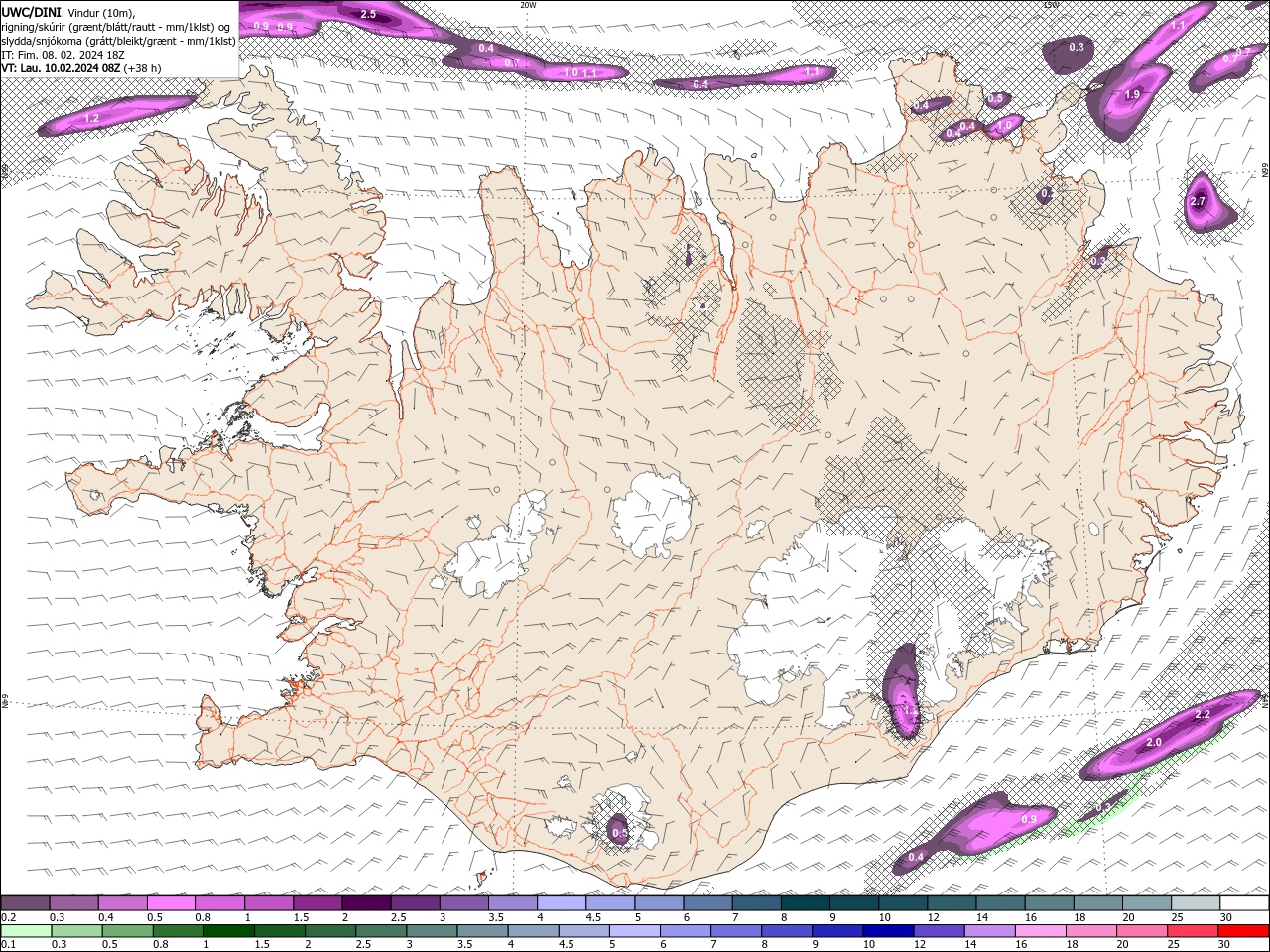The height and width of the screenshot is (952, 1270).
Task: Click the 1.2 value off the Westfjords
Action: click(x=91, y=118)
